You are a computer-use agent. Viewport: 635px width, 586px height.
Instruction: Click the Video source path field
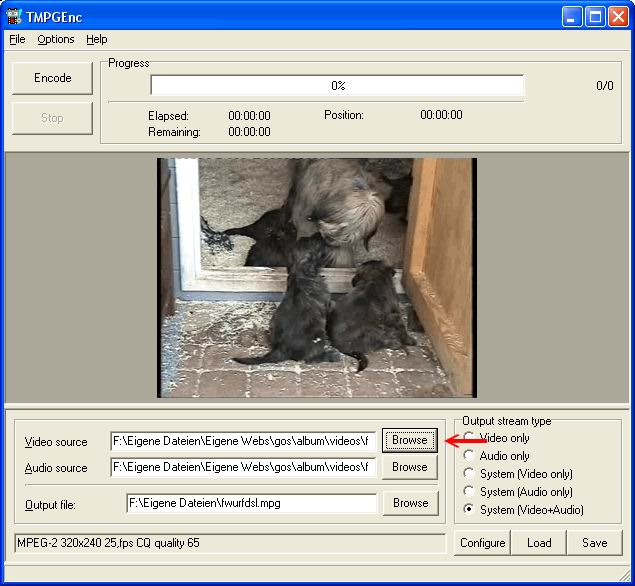(243, 441)
